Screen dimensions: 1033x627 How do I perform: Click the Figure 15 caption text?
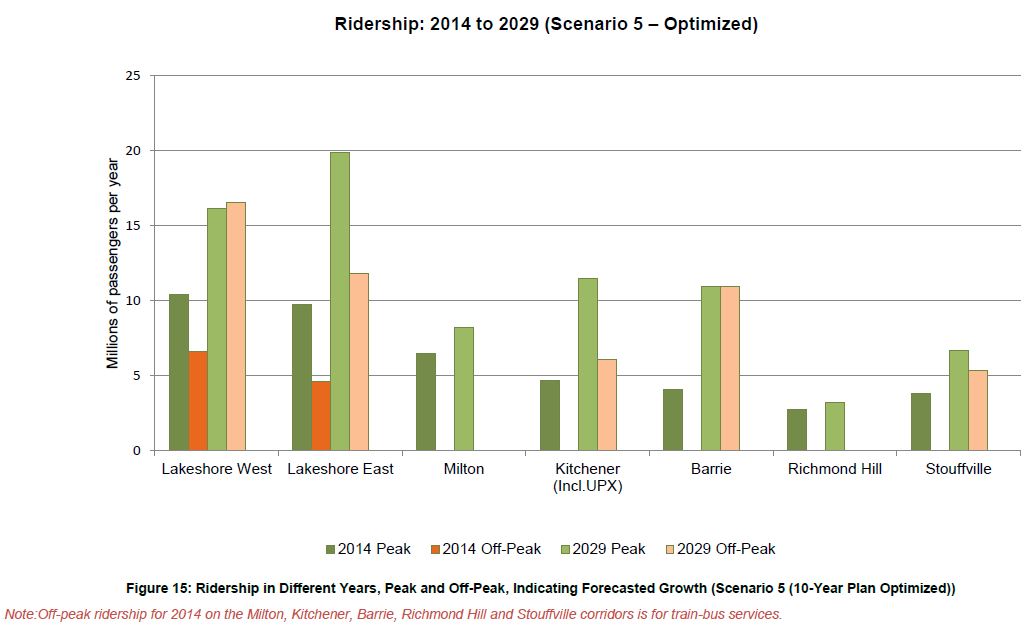click(540, 589)
